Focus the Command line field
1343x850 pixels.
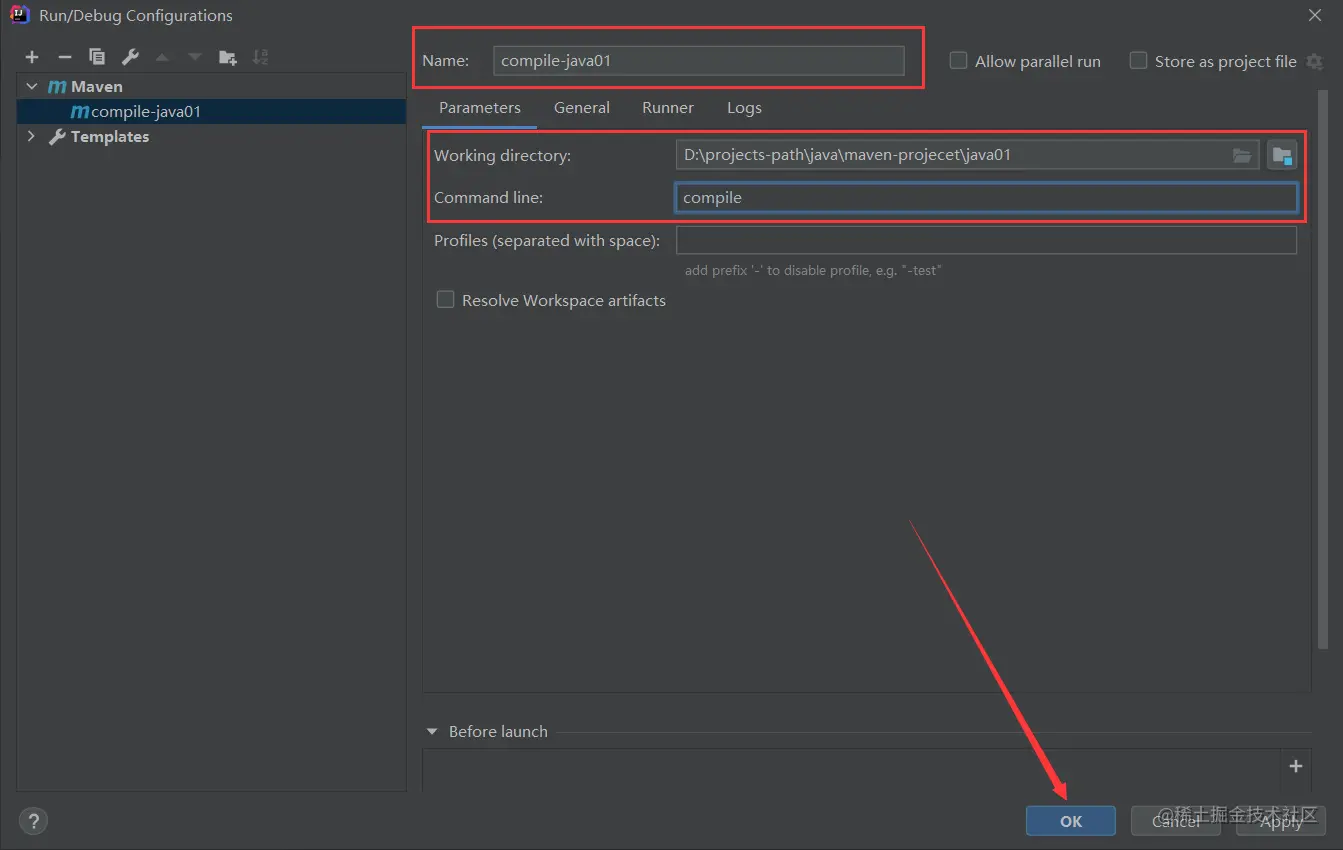coord(986,197)
